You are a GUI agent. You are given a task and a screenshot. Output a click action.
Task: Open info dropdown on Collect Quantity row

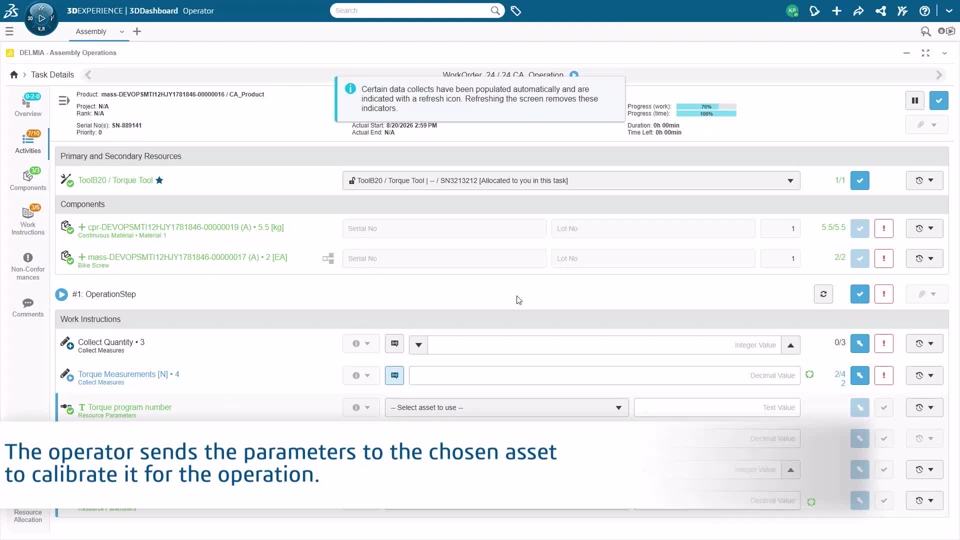pyautogui.click(x=361, y=343)
